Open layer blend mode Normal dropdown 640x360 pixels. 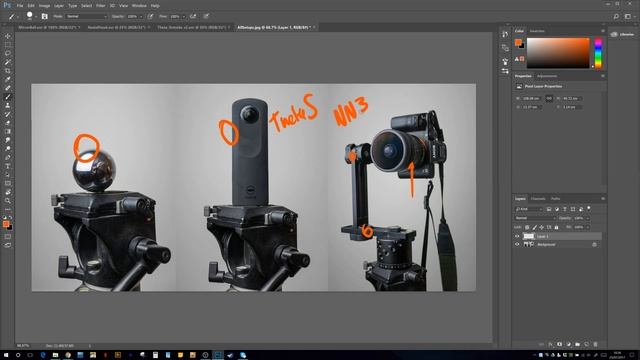tap(535, 218)
